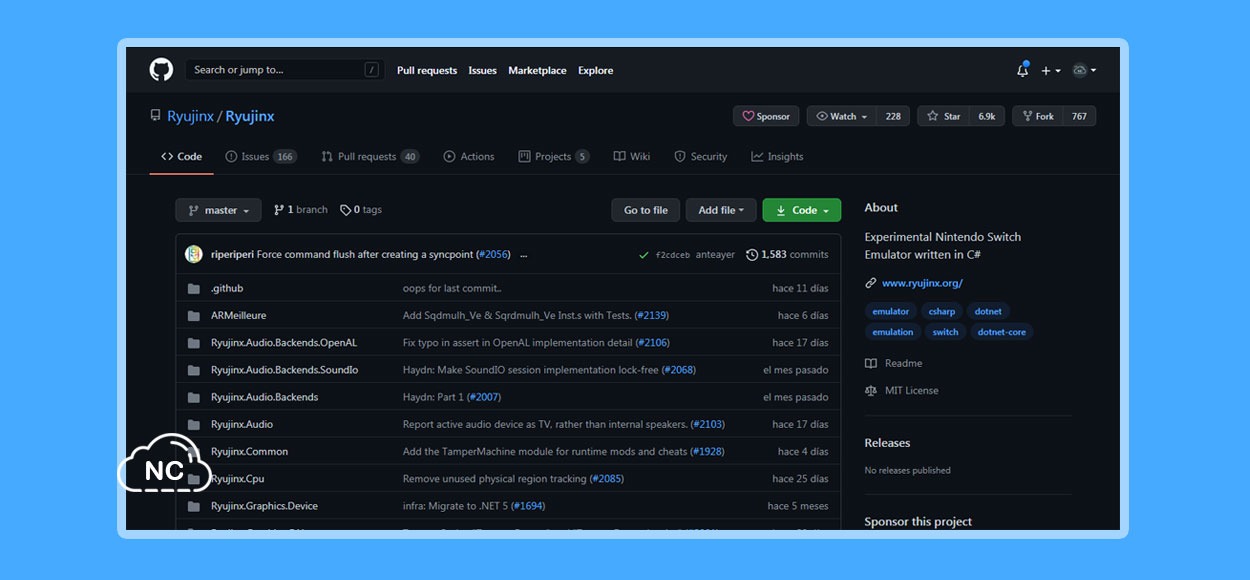Click the Ryujinx.Audio.Backends.SoundIo folder icon
Viewport: 1250px width, 580px height.
[x=194, y=370]
